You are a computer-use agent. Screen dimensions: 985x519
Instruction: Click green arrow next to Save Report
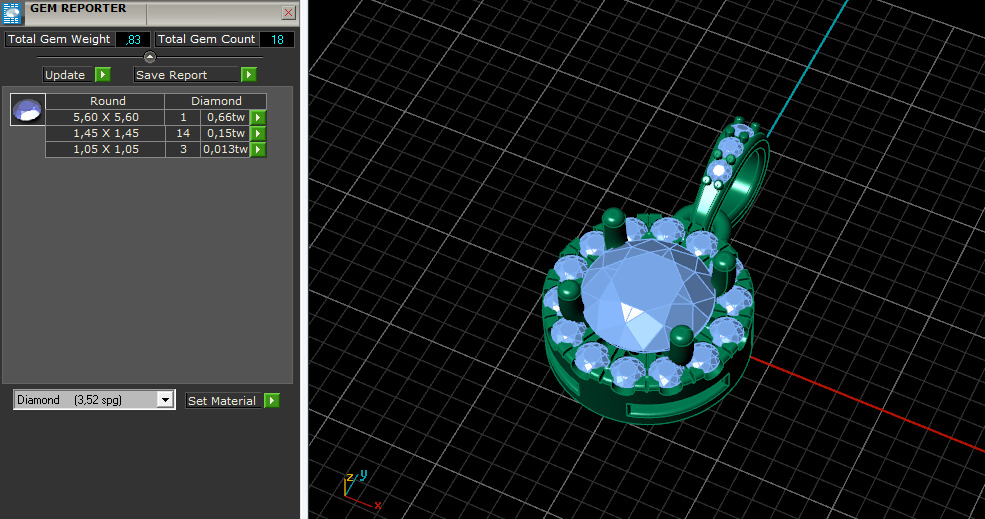pyautogui.click(x=249, y=75)
